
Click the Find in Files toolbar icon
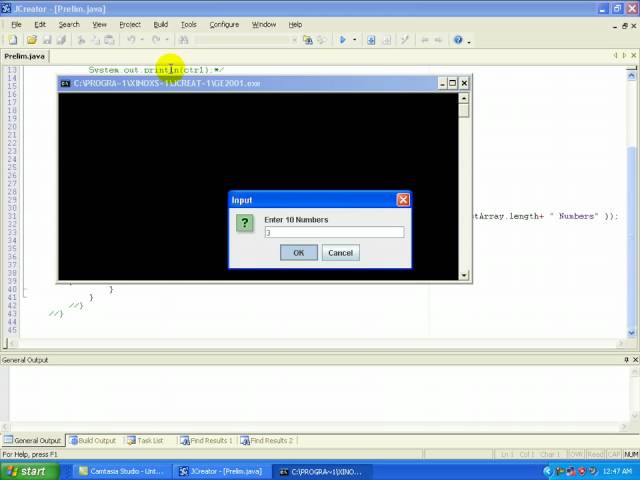click(308, 40)
